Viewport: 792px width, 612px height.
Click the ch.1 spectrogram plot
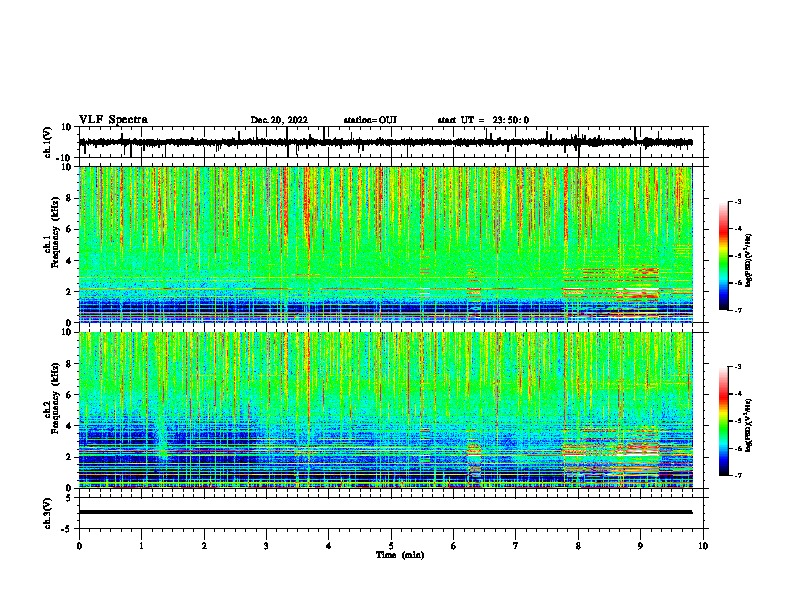coord(386,244)
